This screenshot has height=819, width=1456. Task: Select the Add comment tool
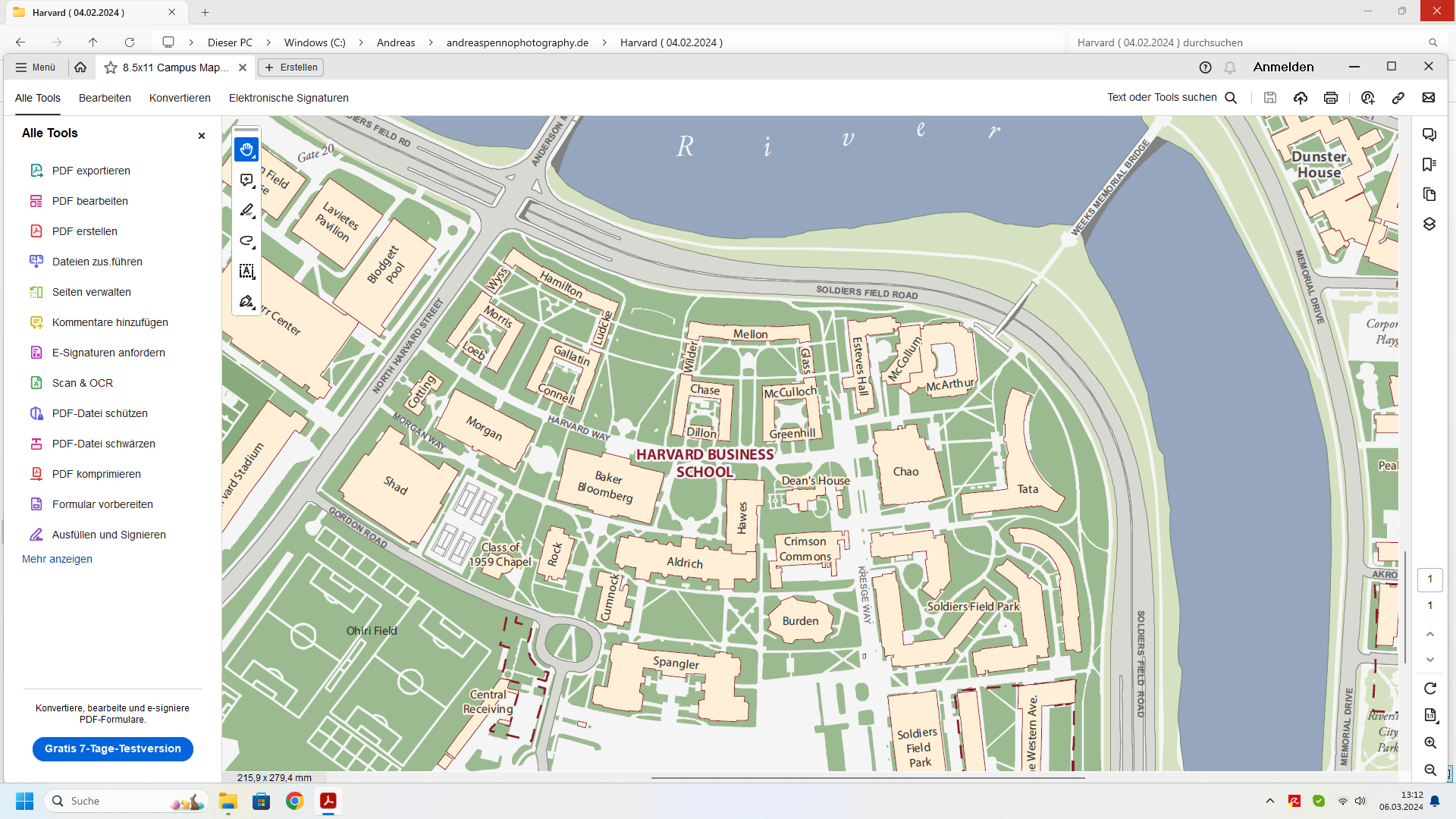pos(246,180)
